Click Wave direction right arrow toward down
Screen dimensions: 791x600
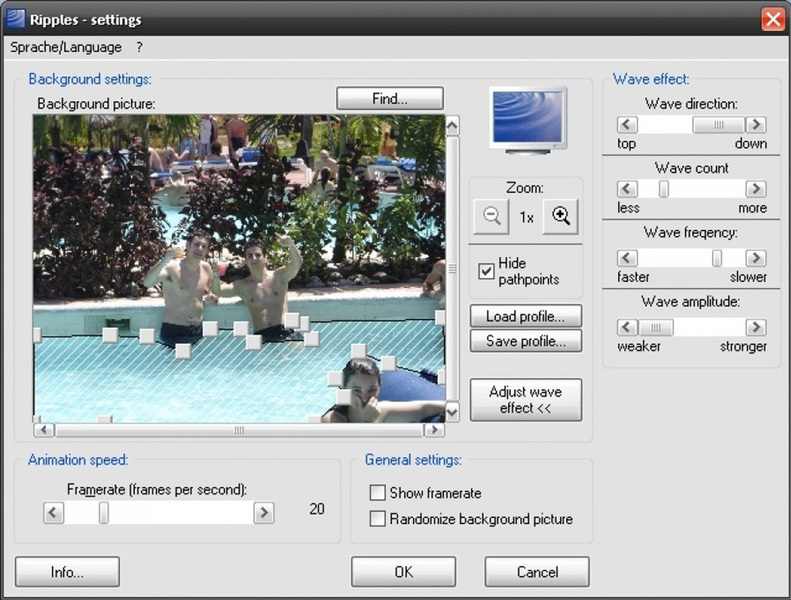pyautogui.click(x=756, y=124)
